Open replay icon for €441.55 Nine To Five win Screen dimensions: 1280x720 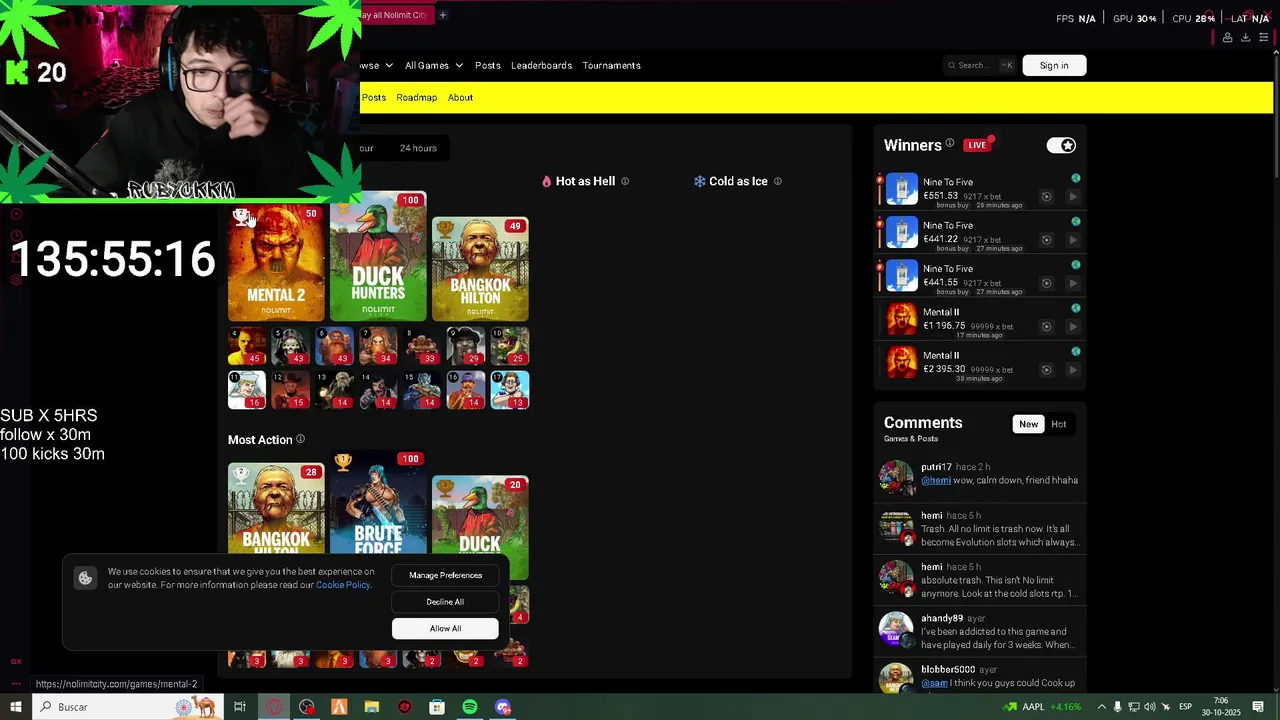[x=1047, y=282]
